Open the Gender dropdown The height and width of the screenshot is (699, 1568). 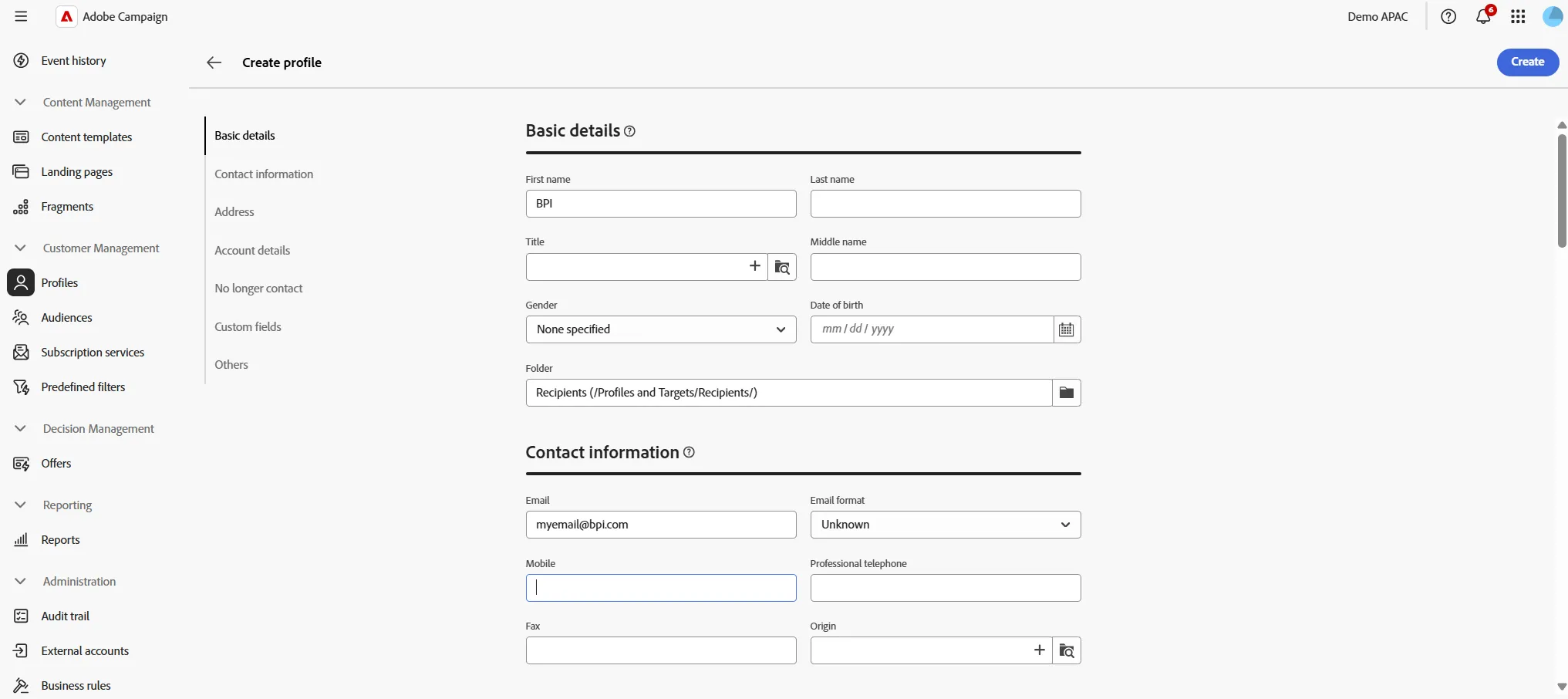click(661, 329)
